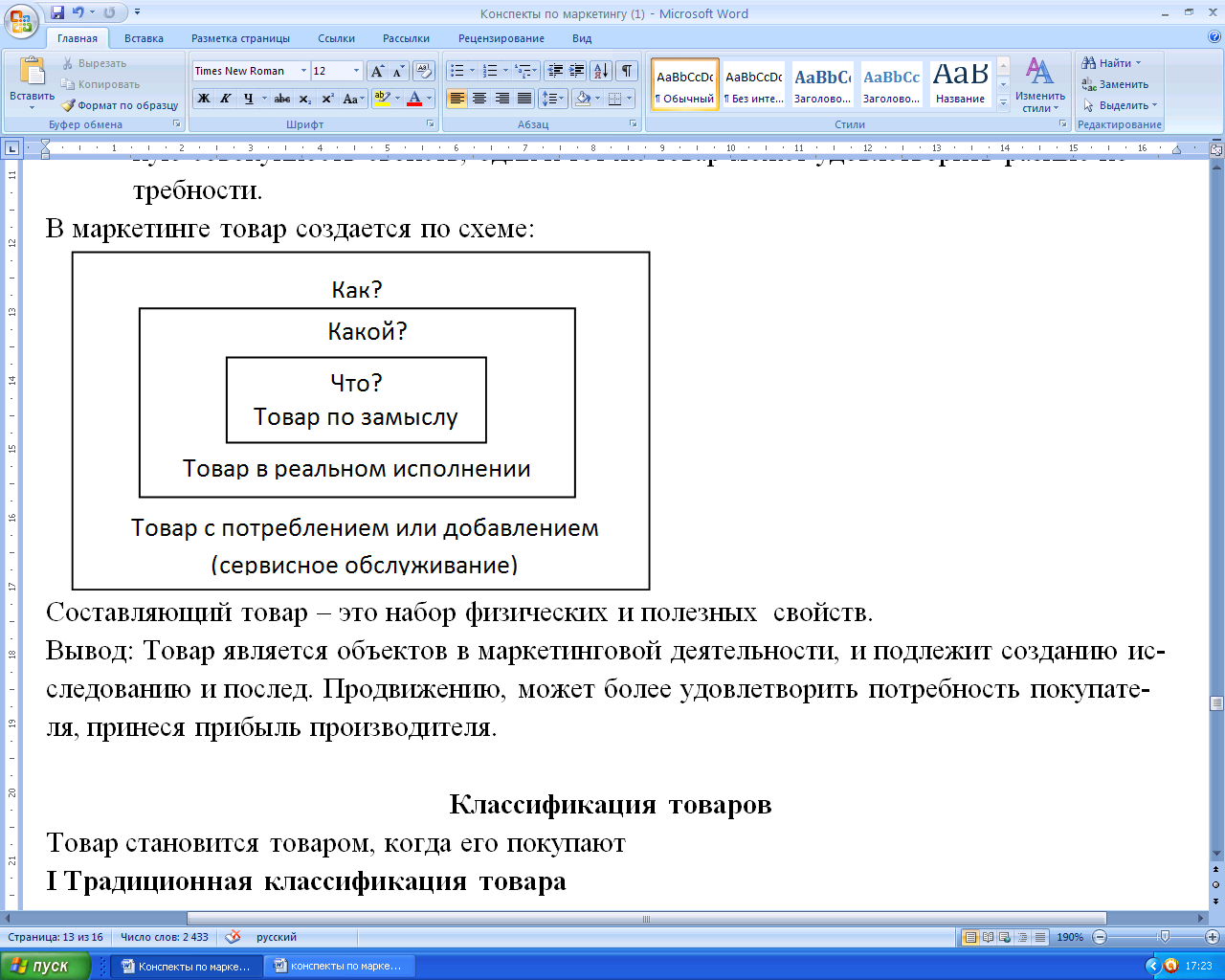The width and height of the screenshot is (1225, 980).
Task: Apply superscript formatting
Action: 327,99
